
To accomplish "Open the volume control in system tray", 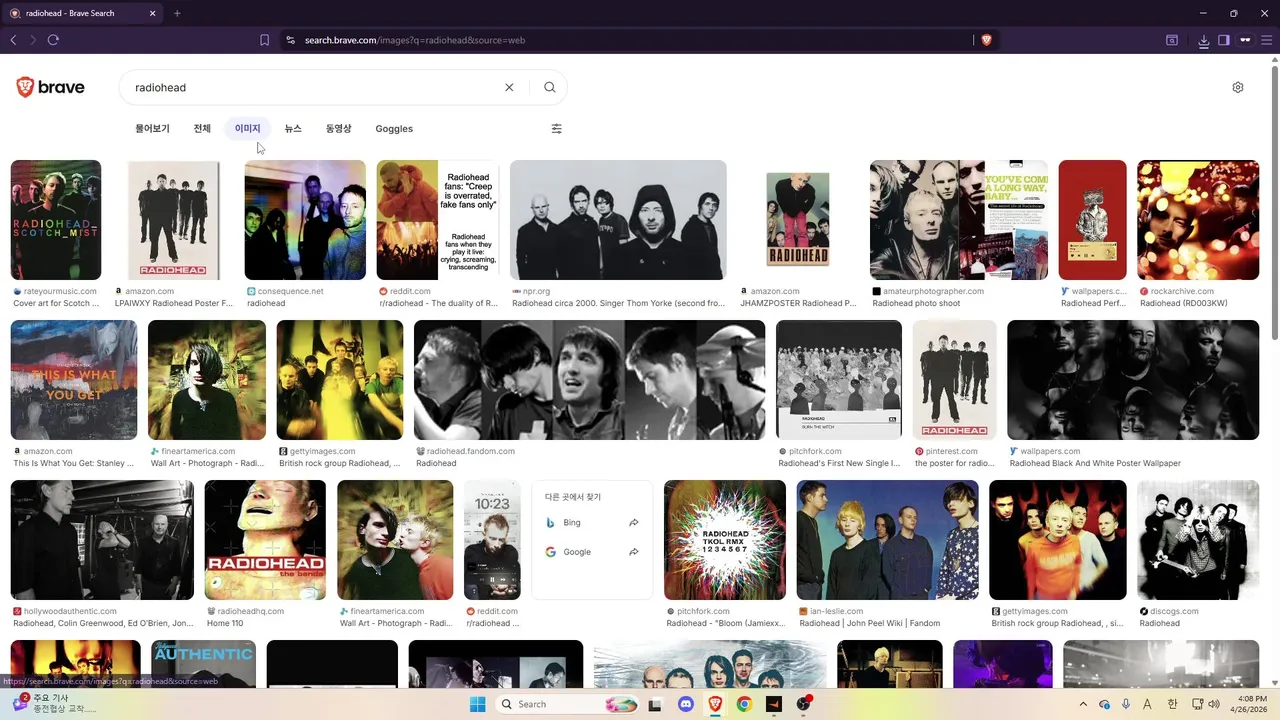I will tap(1213, 704).
